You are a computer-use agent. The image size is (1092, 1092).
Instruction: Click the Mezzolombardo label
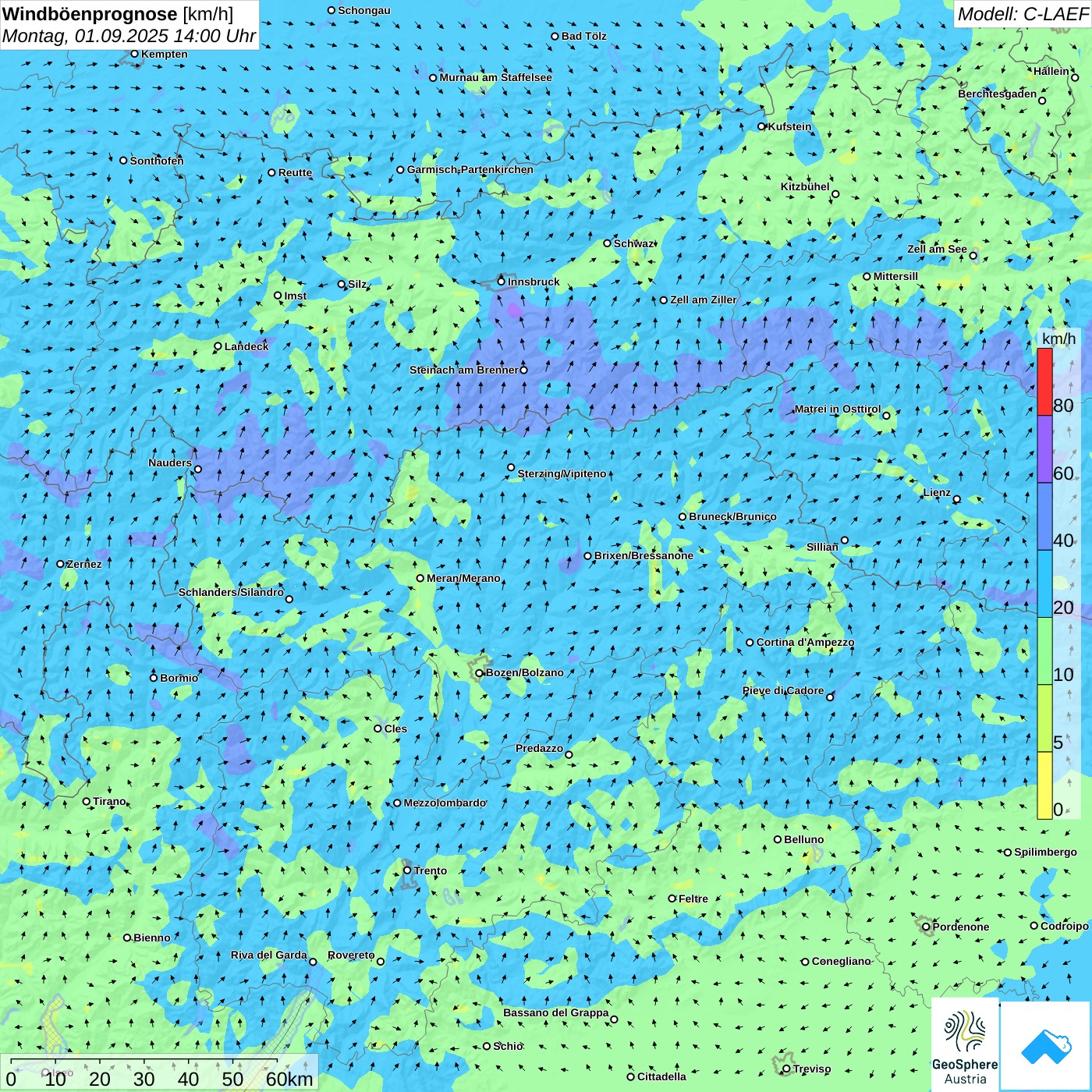pos(445,803)
